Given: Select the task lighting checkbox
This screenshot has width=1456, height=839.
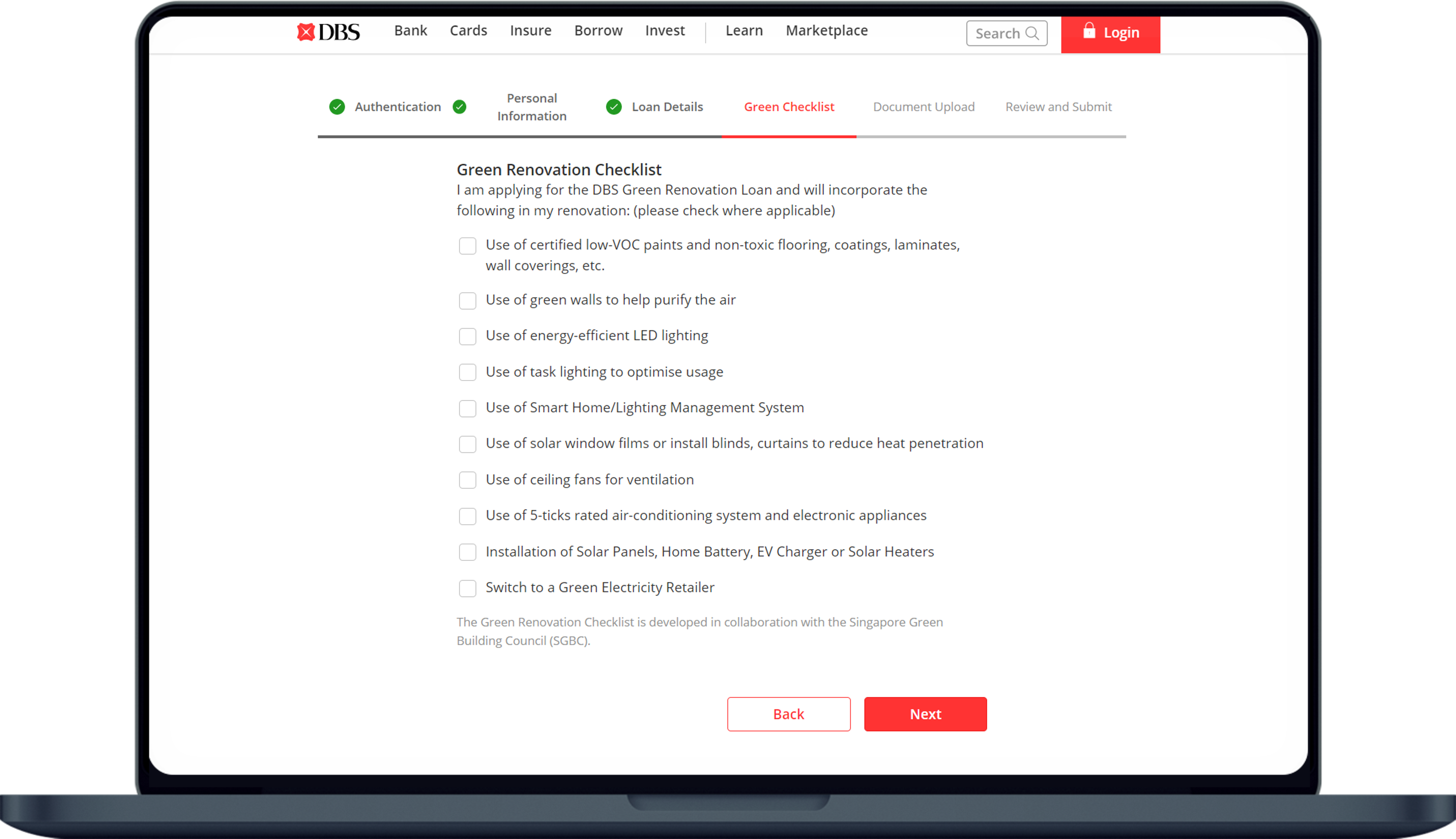Looking at the screenshot, I should tap(468, 372).
